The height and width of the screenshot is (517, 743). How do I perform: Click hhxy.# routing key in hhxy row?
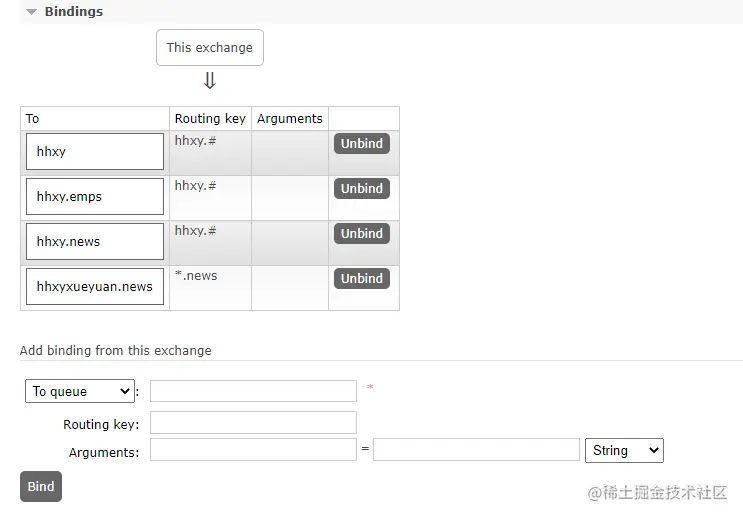pyautogui.click(x=195, y=141)
